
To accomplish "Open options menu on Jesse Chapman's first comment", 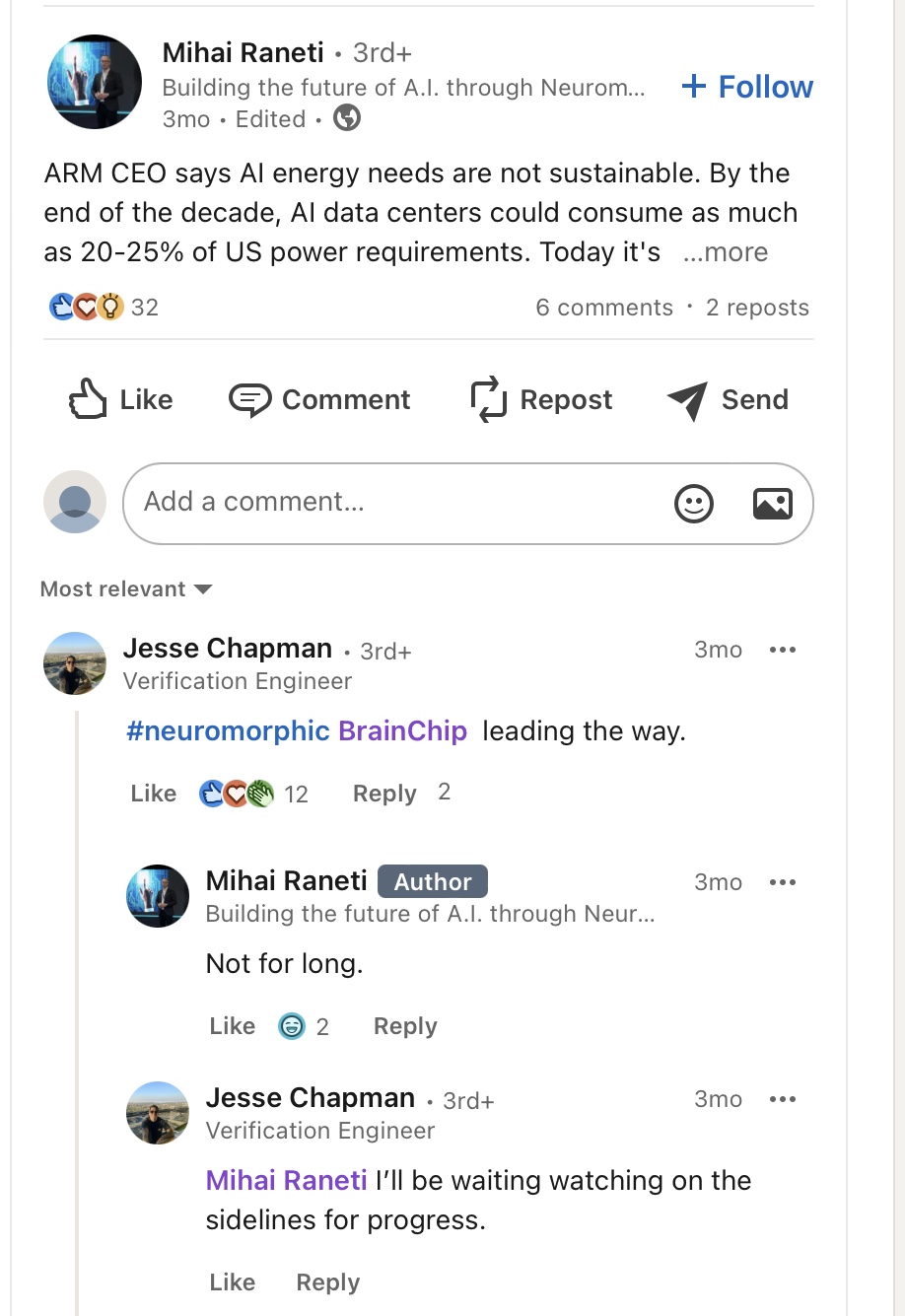I will (783, 651).
